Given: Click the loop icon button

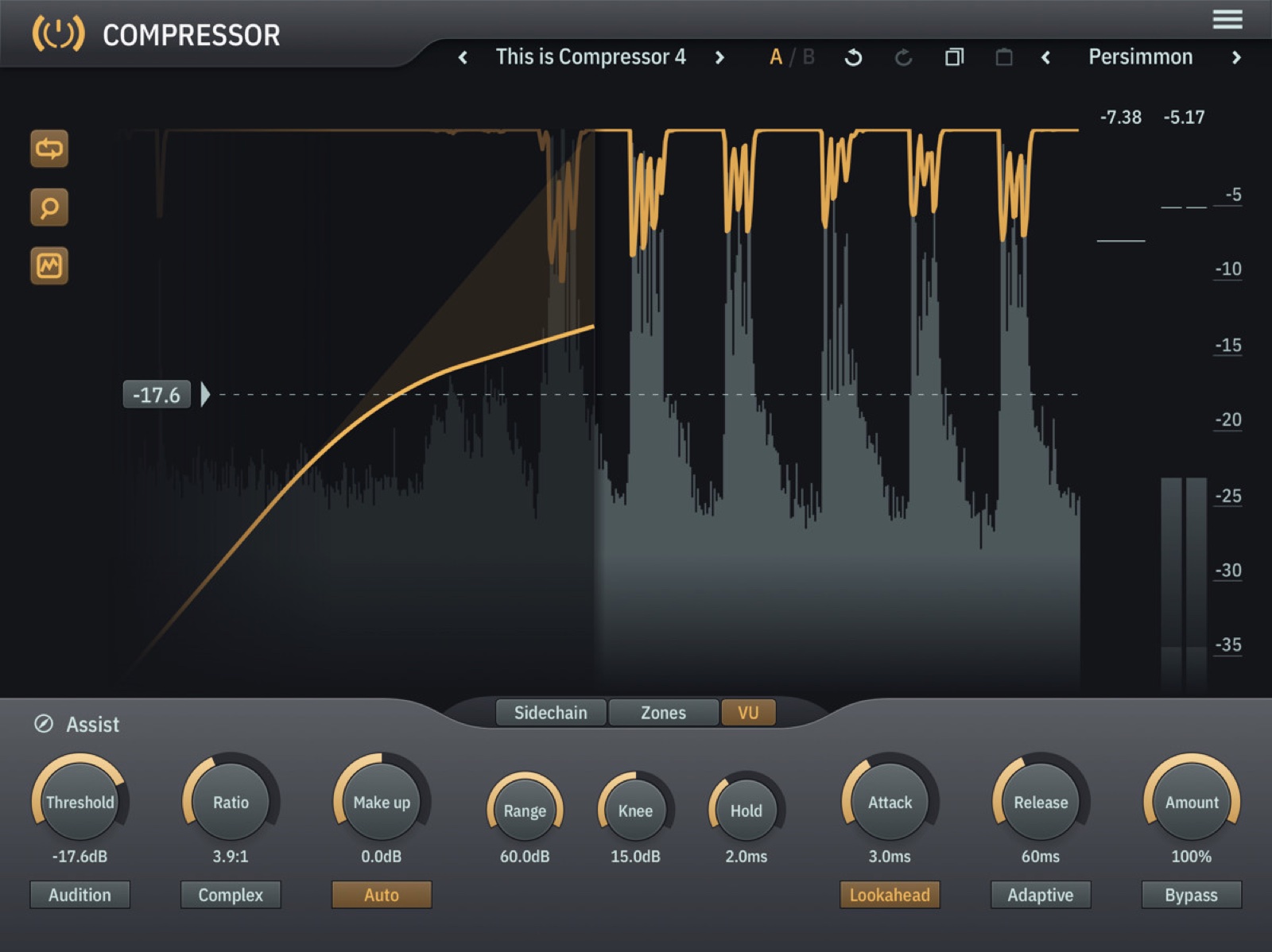Looking at the screenshot, I should [x=49, y=149].
